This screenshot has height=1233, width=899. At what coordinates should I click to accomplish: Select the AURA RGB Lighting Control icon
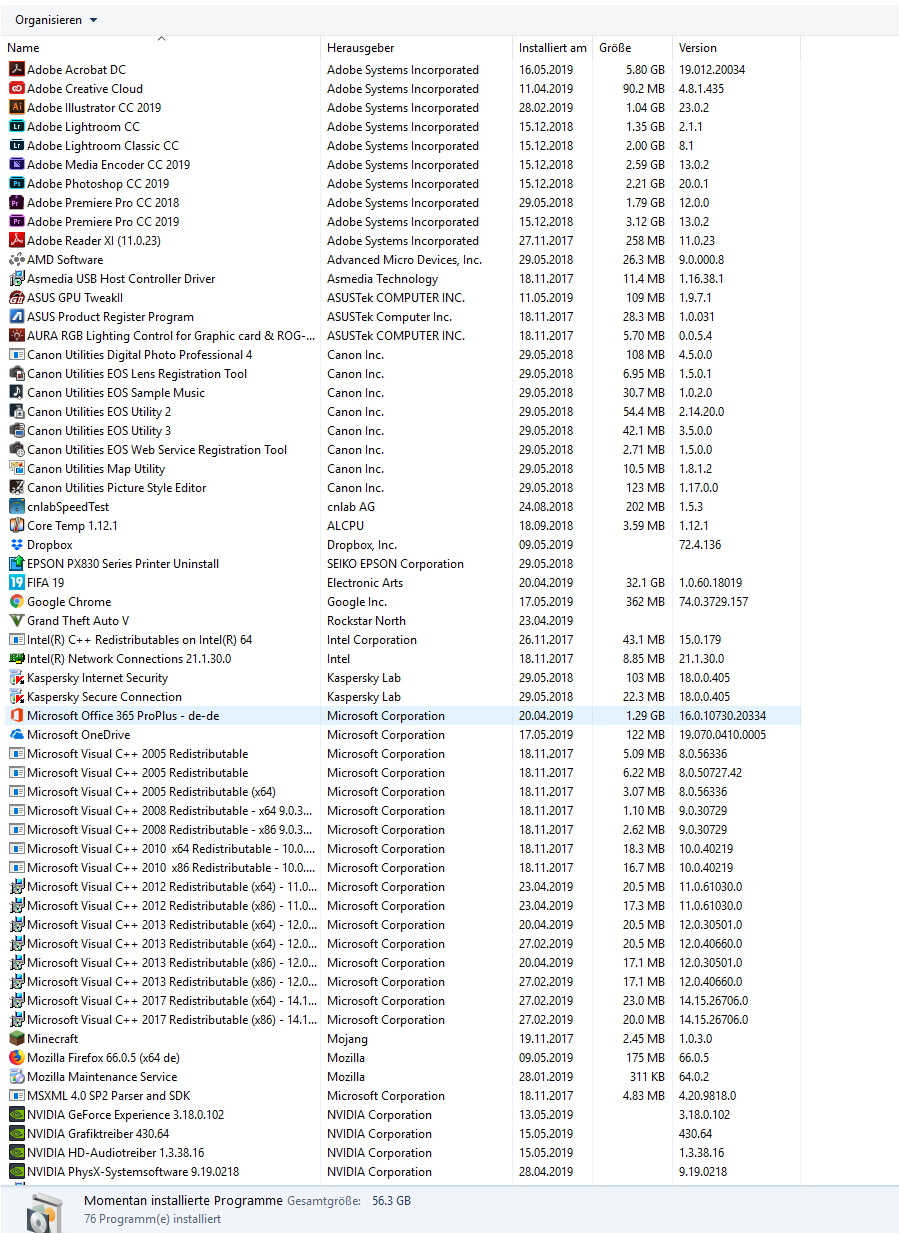[17, 336]
